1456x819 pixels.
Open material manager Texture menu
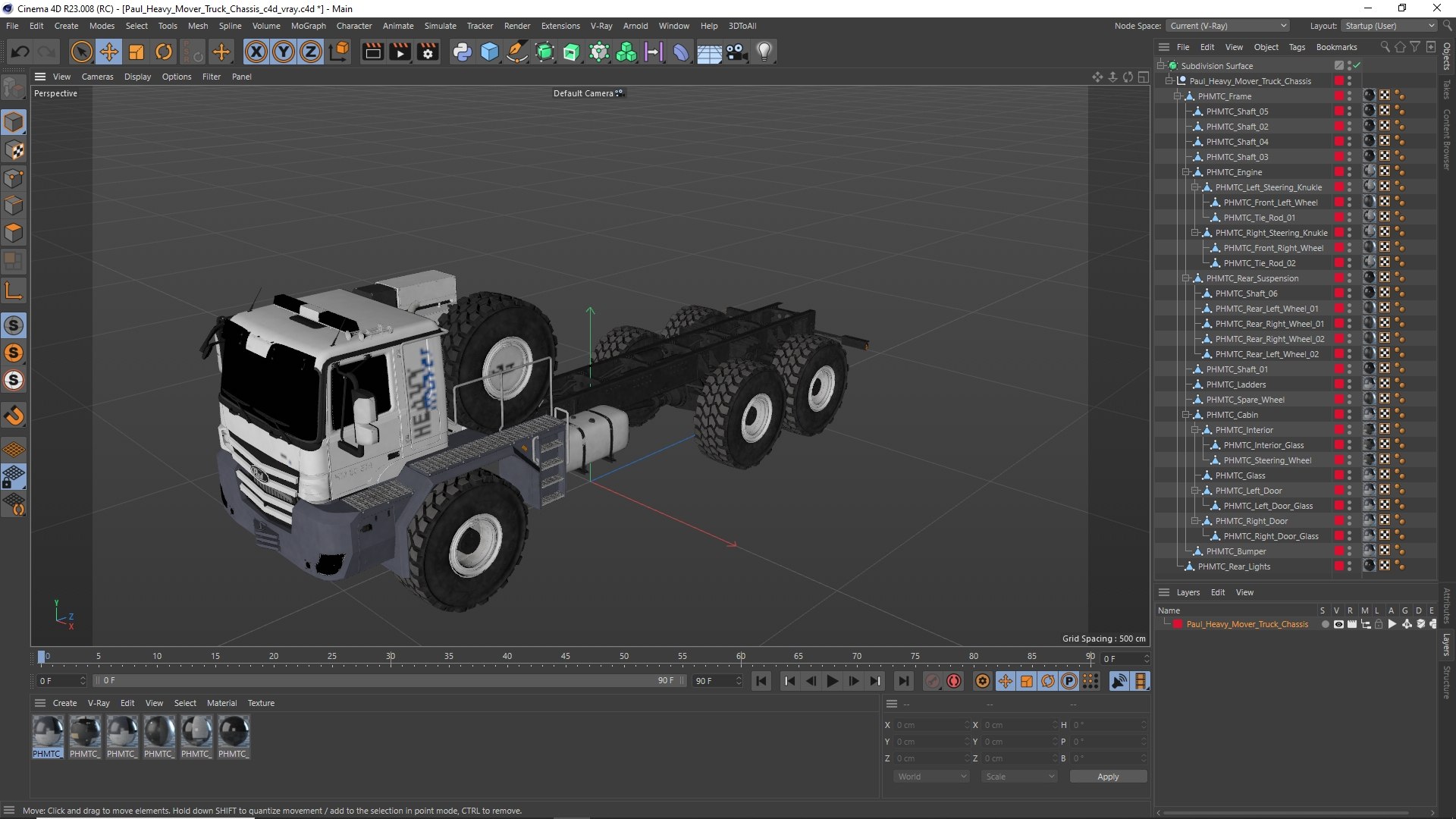point(261,703)
